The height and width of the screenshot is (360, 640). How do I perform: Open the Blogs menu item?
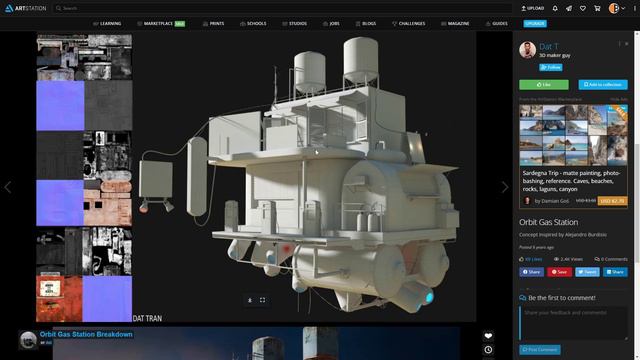366,24
